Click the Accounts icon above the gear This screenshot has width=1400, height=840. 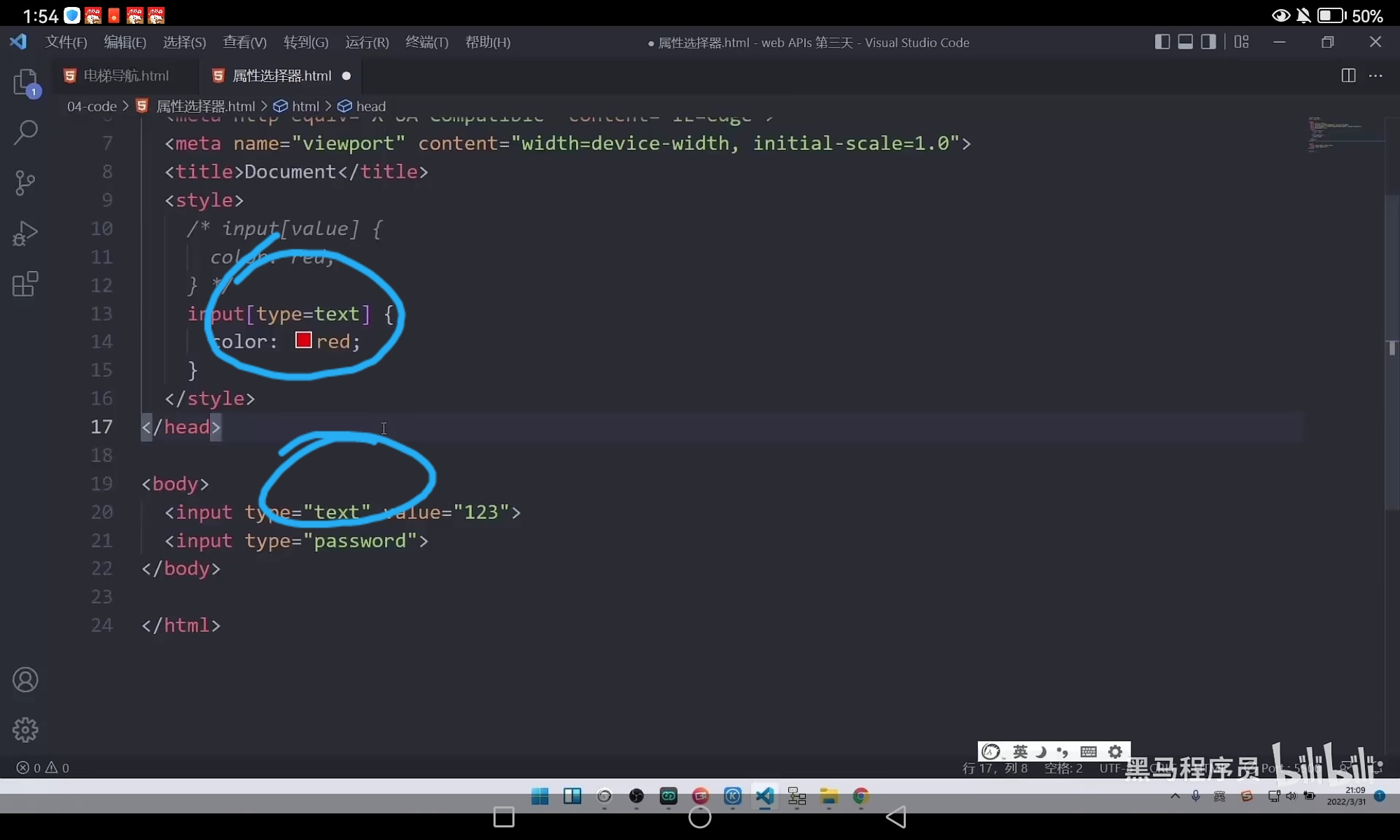[x=25, y=680]
